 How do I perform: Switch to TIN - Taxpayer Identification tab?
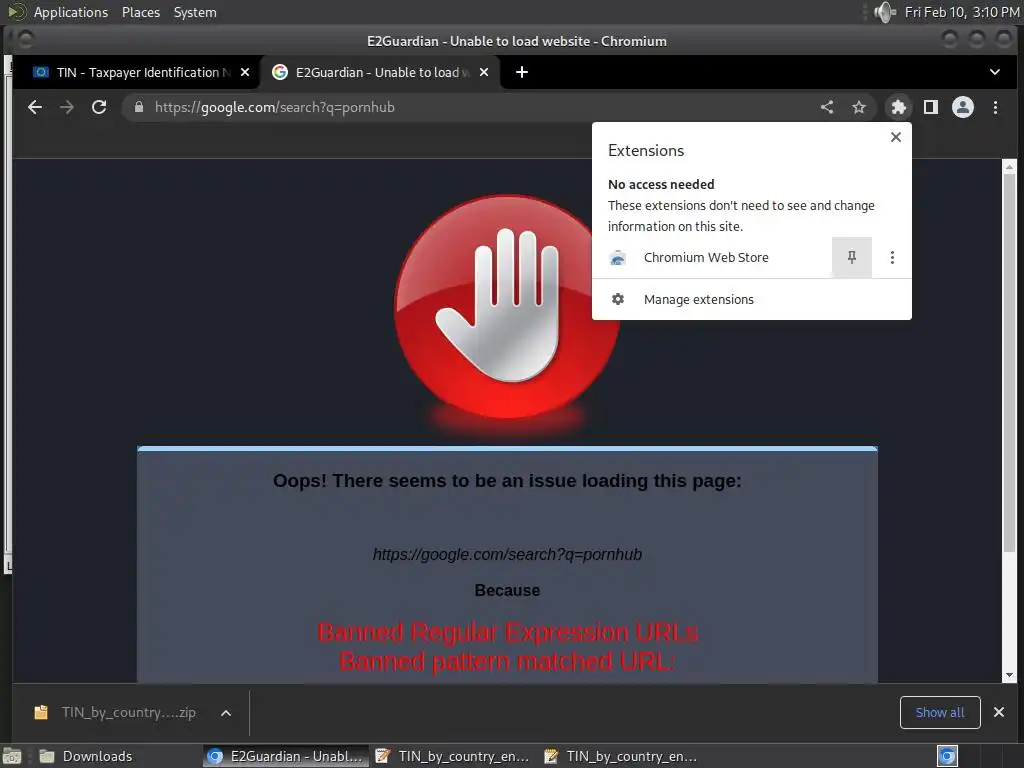pyautogui.click(x=136, y=72)
